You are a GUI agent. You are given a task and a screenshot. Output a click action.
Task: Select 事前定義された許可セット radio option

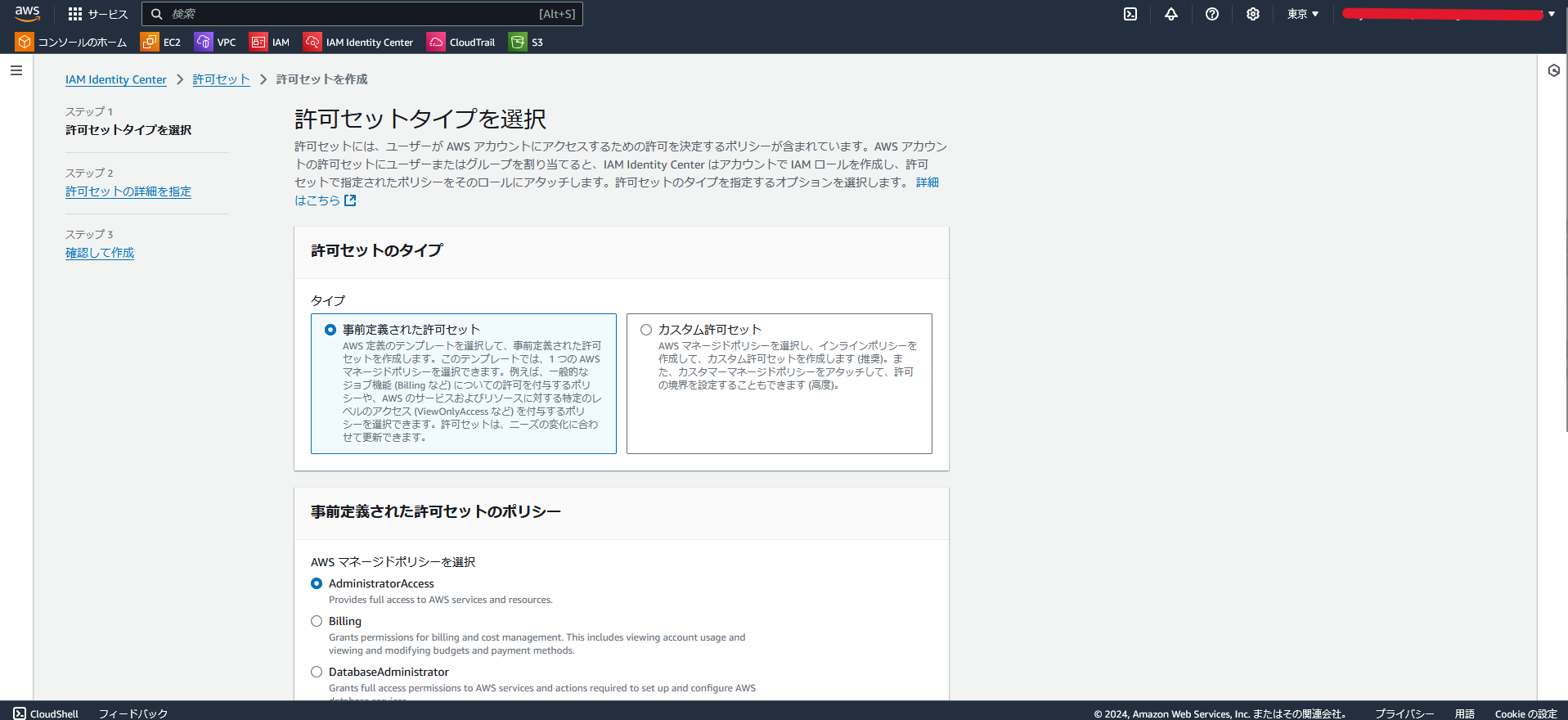click(x=330, y=330)
